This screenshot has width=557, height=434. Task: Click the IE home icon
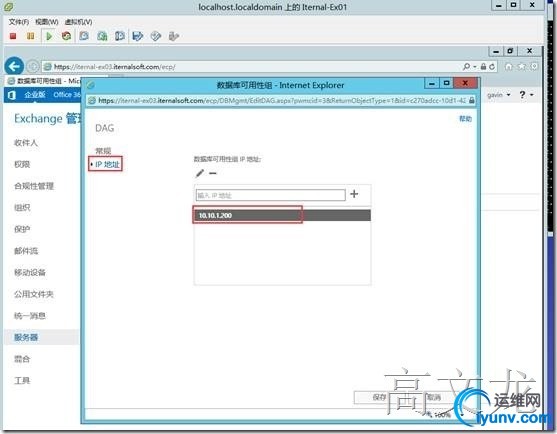pos(509,66)
